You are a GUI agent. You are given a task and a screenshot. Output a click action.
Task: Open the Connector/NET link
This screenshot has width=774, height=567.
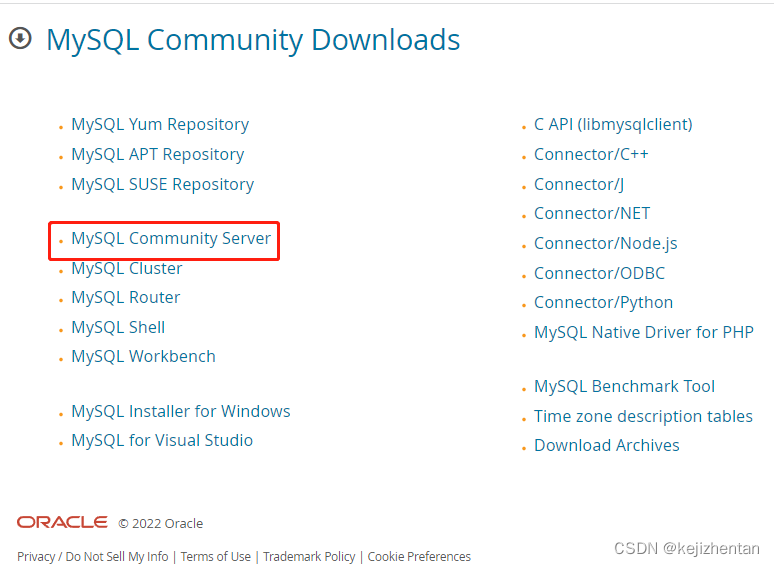coord(592,213)
